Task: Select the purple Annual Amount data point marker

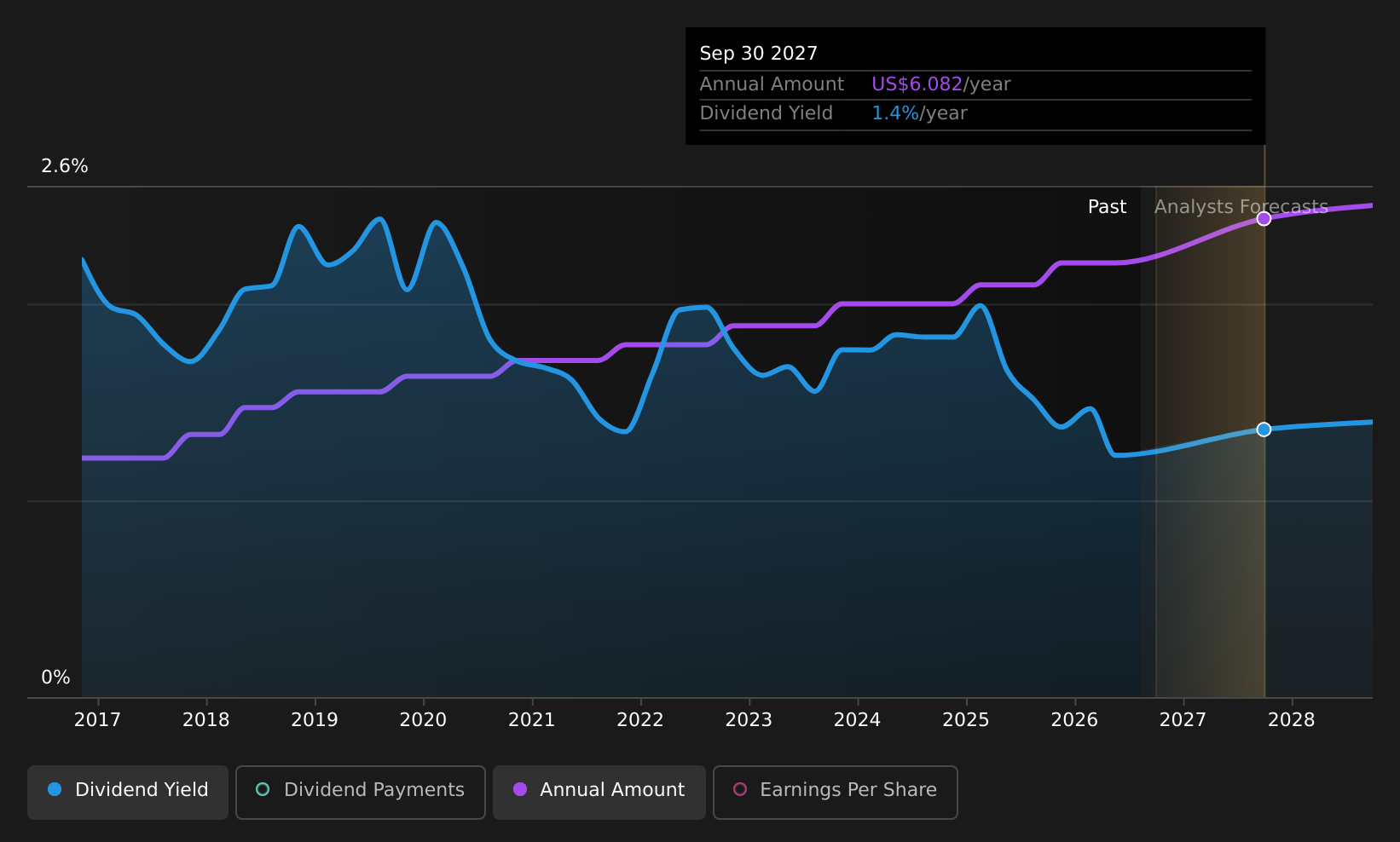Action: pos(1264,219)
